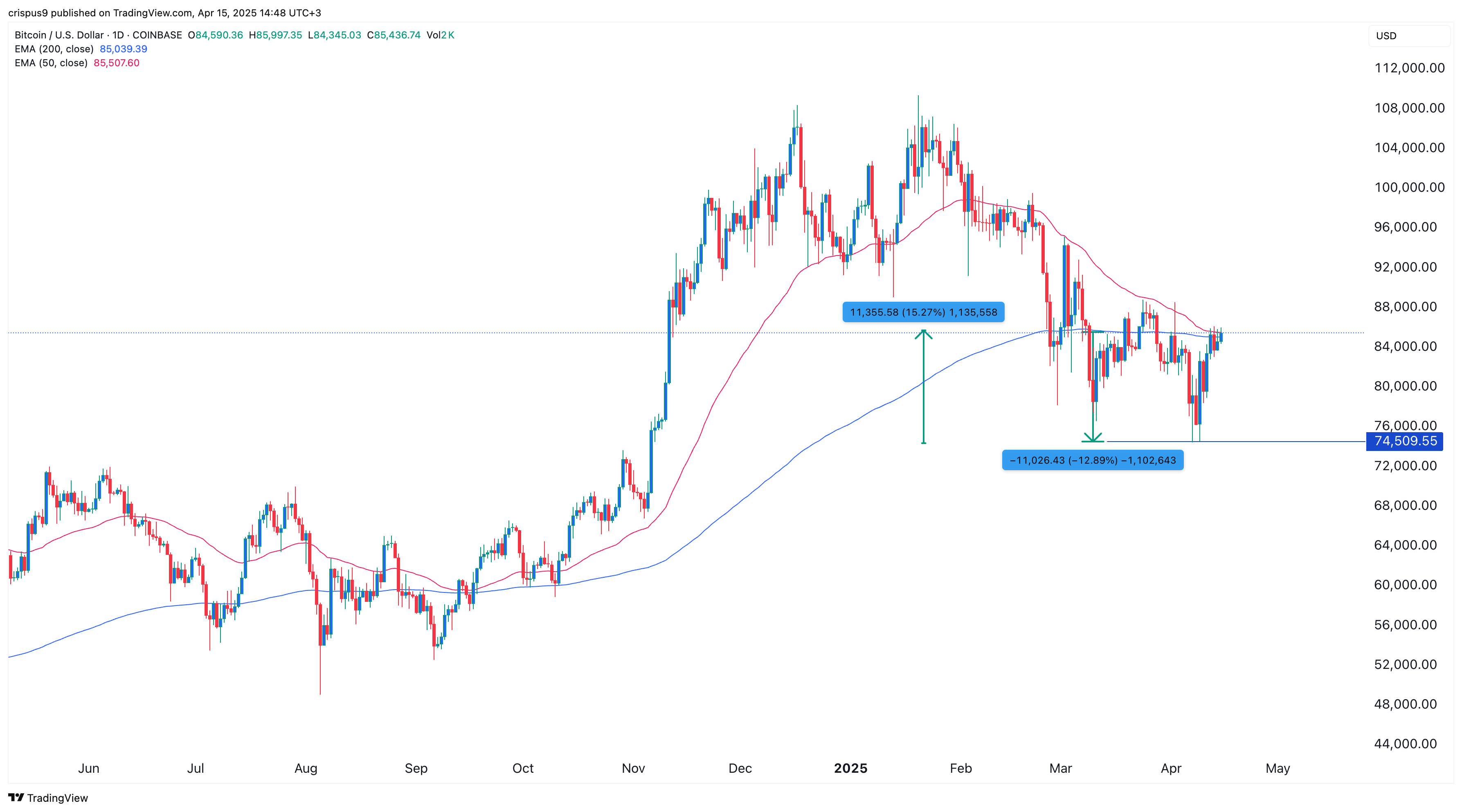Click the Feb label on time axis
Screen dimensions: 1462x812
click(961, 768)
